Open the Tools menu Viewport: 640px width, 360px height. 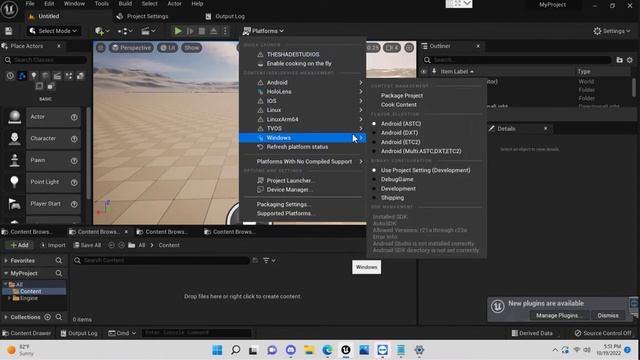click(x=102, y=4)
